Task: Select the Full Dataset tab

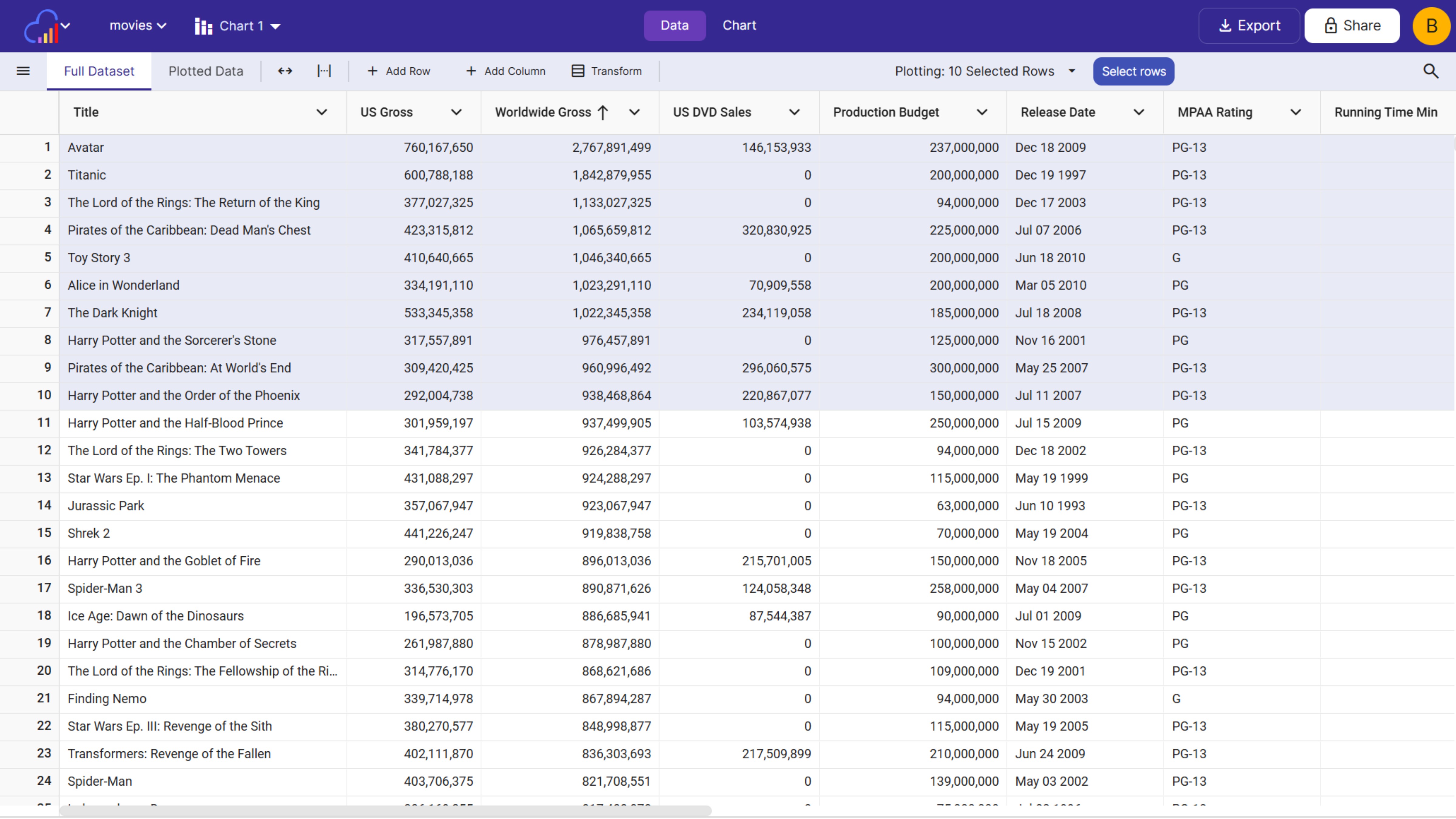Action: coord(99,71)
